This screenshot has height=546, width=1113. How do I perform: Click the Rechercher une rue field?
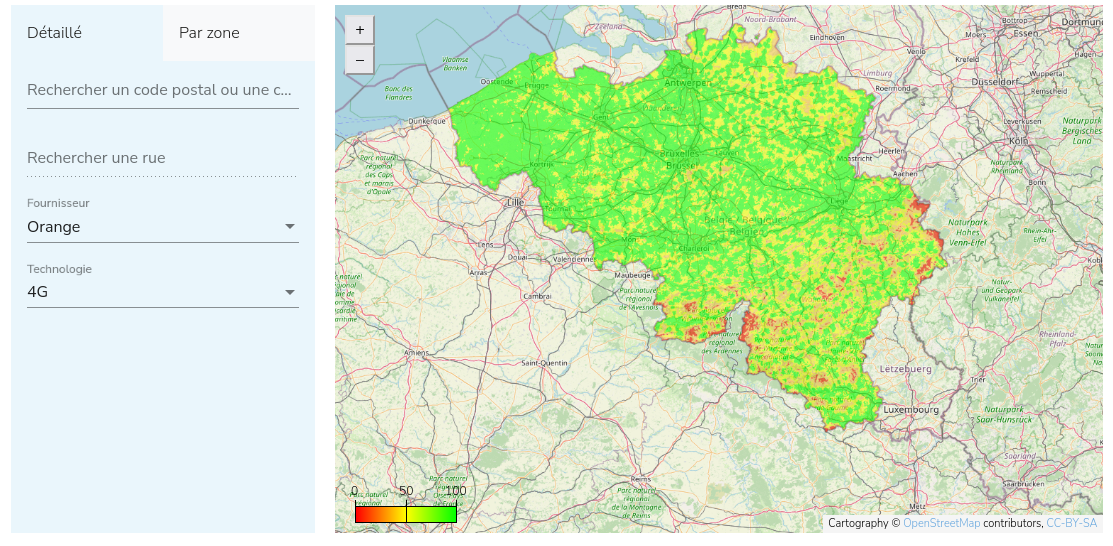163,158
